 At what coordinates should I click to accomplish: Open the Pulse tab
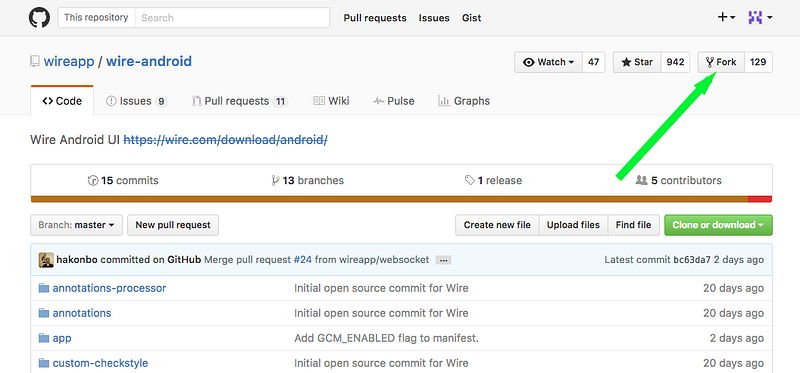(x=393, y=101)
